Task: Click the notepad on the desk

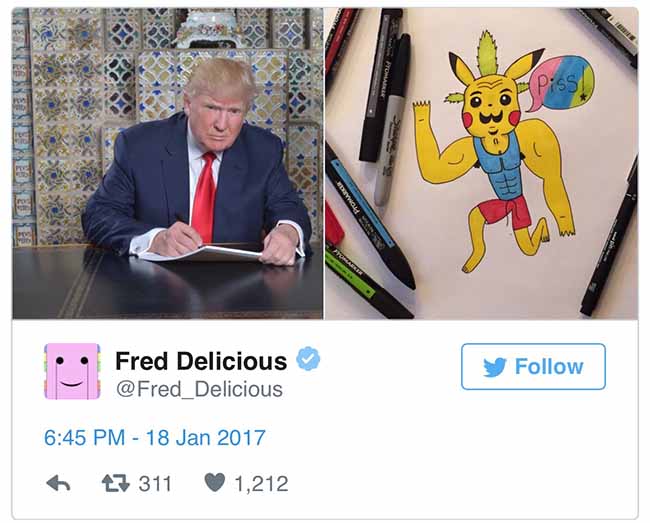Action: pyautogui.click(x=201, y=253)
